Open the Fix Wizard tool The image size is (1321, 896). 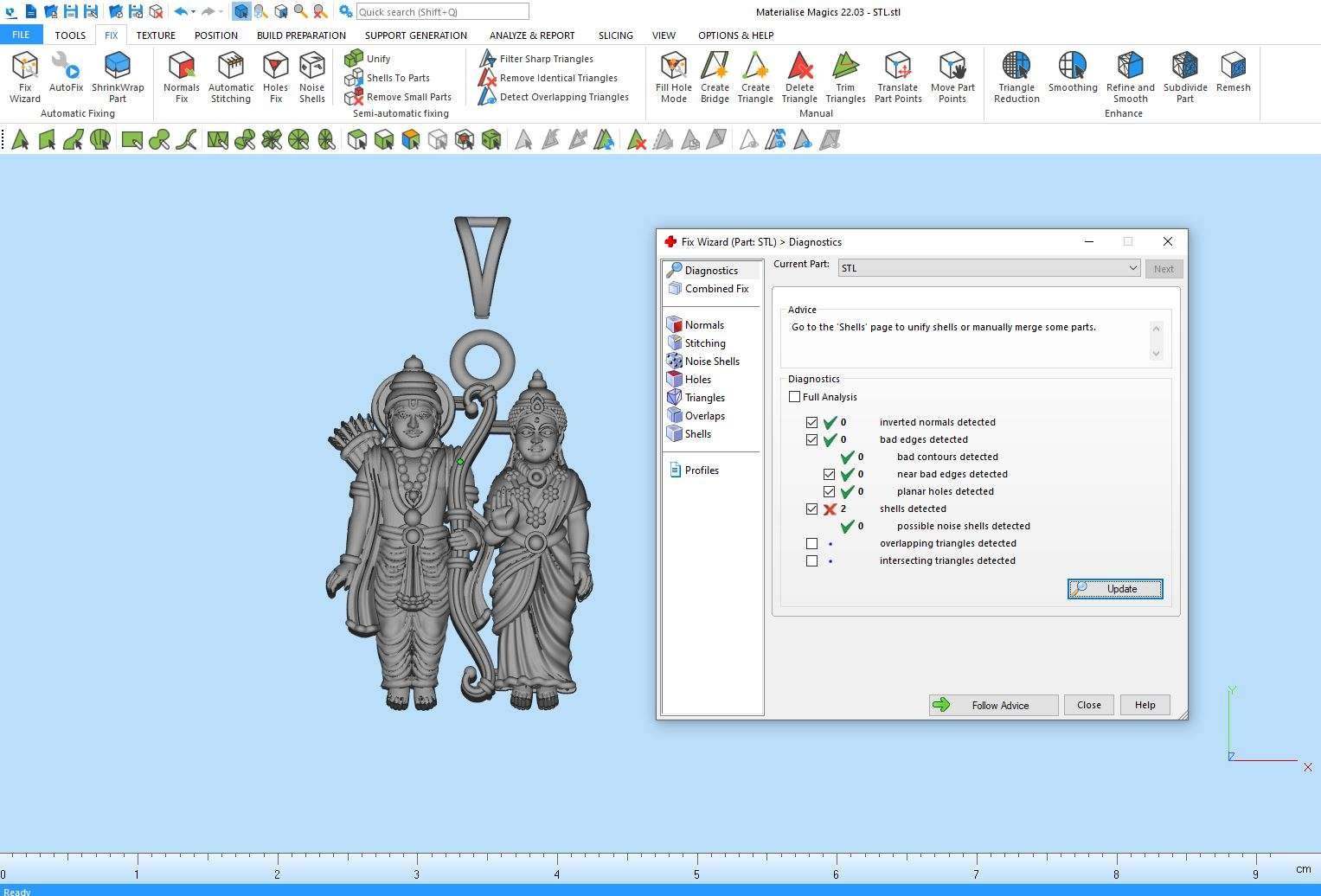point(25,76)
